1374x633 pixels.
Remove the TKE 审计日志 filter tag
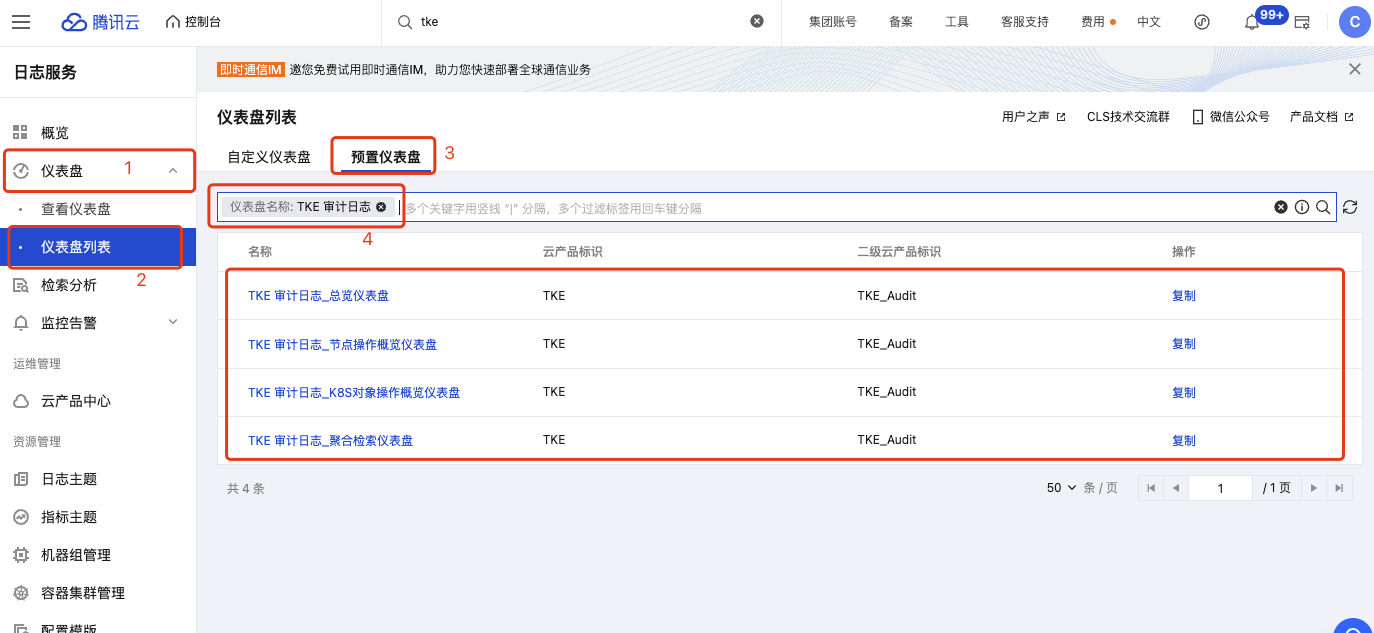click(x=381, y=207)
